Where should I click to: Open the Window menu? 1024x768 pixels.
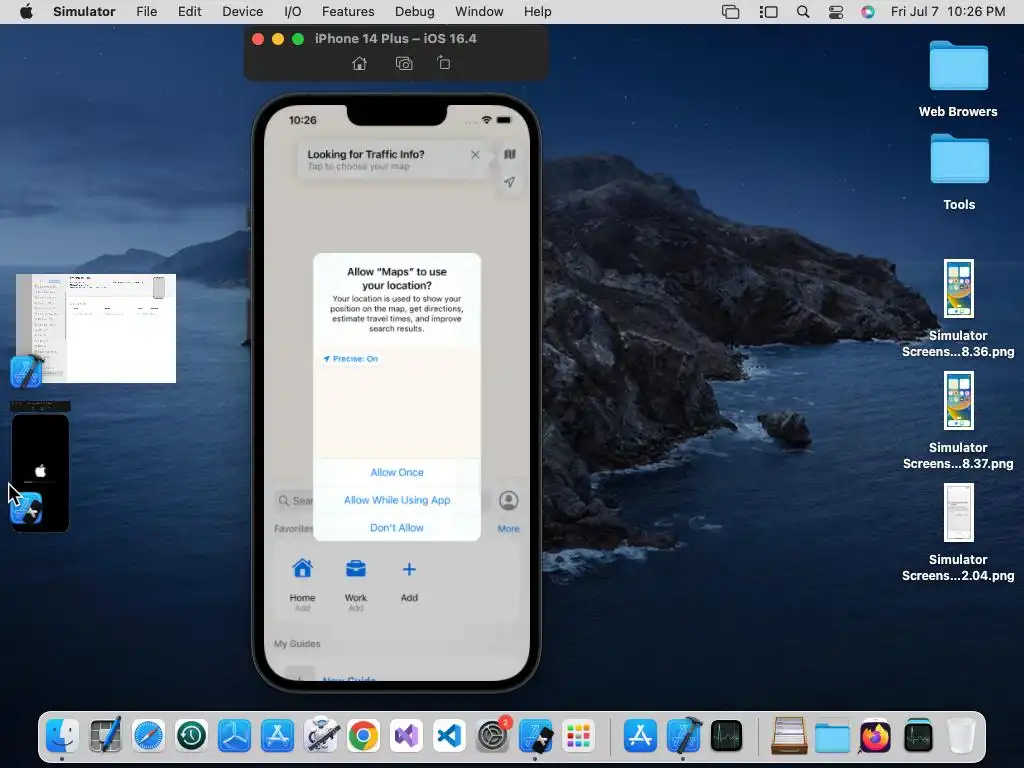[479, 12]
